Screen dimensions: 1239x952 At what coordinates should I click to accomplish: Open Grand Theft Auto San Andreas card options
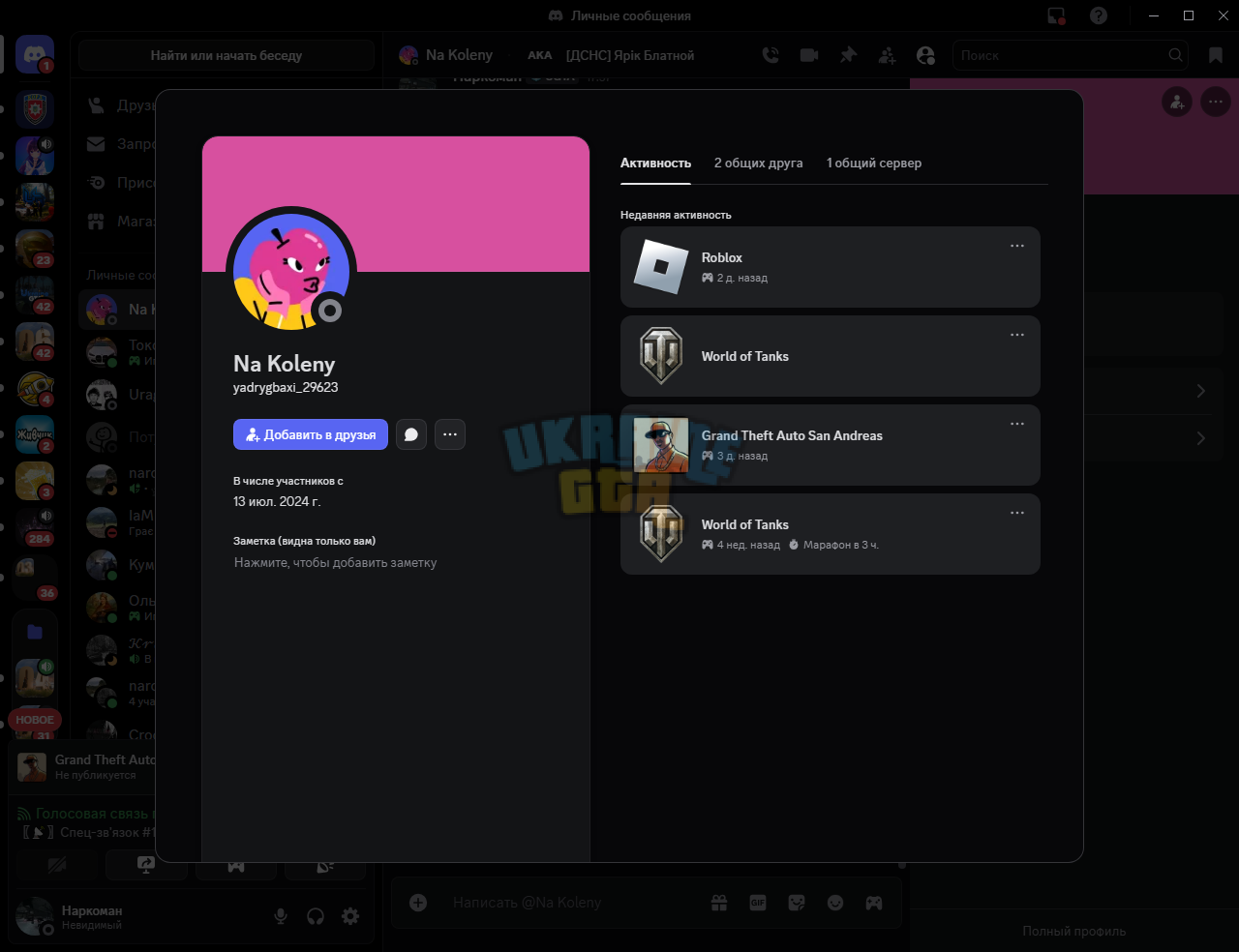coord(1017,424)
